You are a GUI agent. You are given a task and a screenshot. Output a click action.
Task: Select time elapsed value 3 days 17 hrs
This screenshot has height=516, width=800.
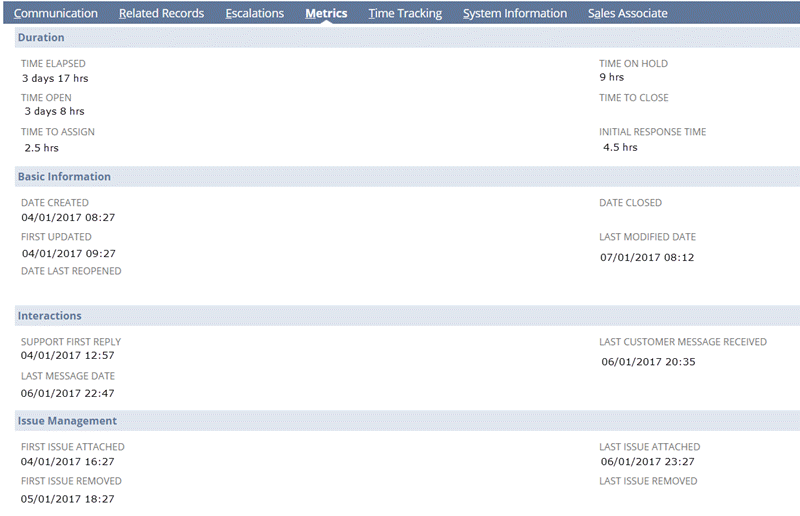[55, 78]
